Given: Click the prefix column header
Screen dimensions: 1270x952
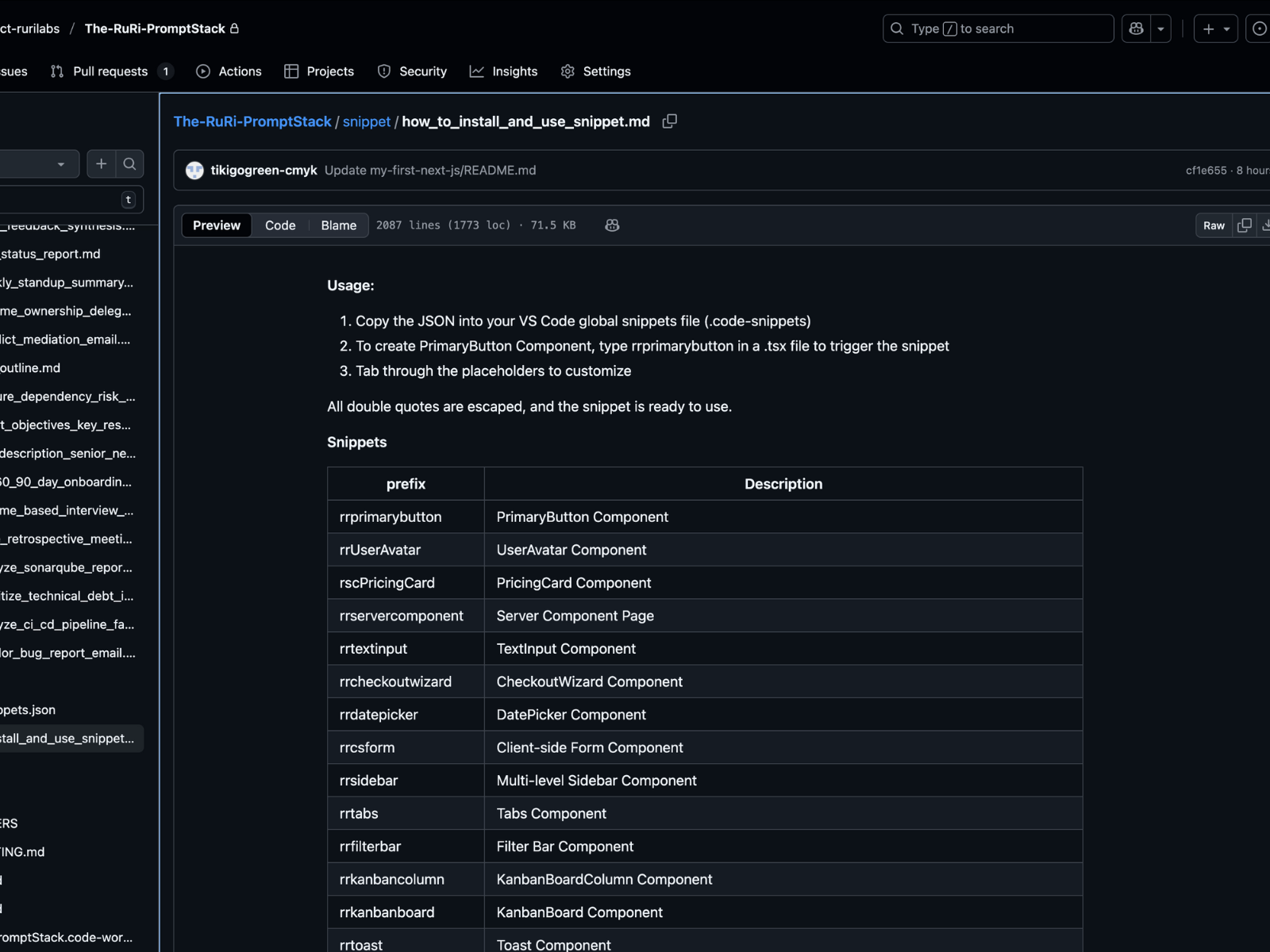Looking at the screenshot, I should [406, 484].
